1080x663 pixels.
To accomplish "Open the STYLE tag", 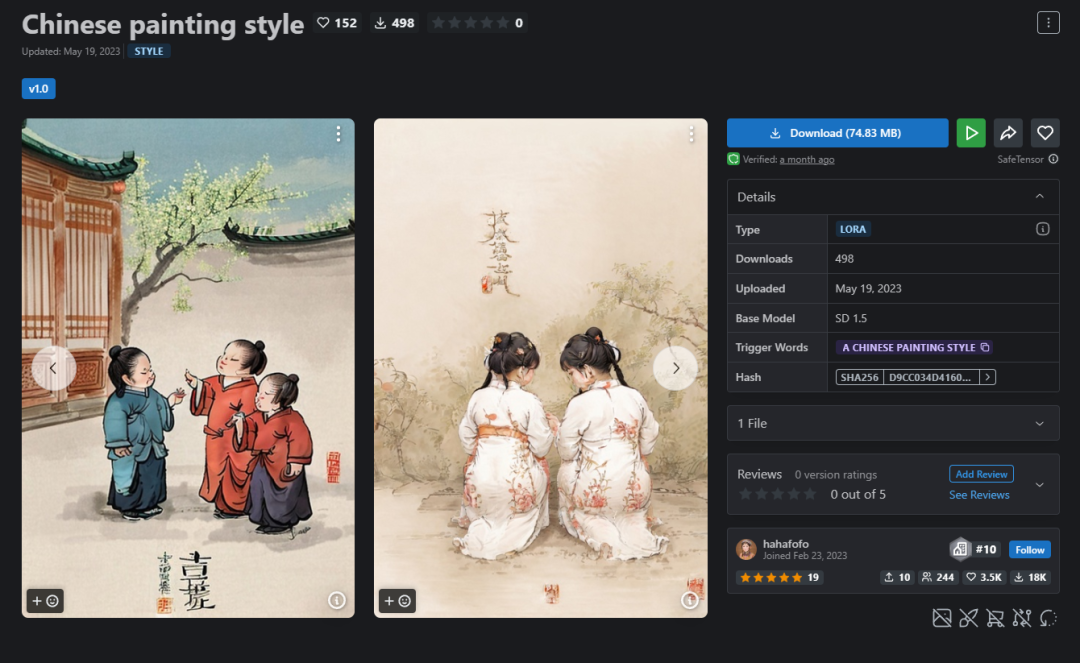I will [x=149, y=51].
